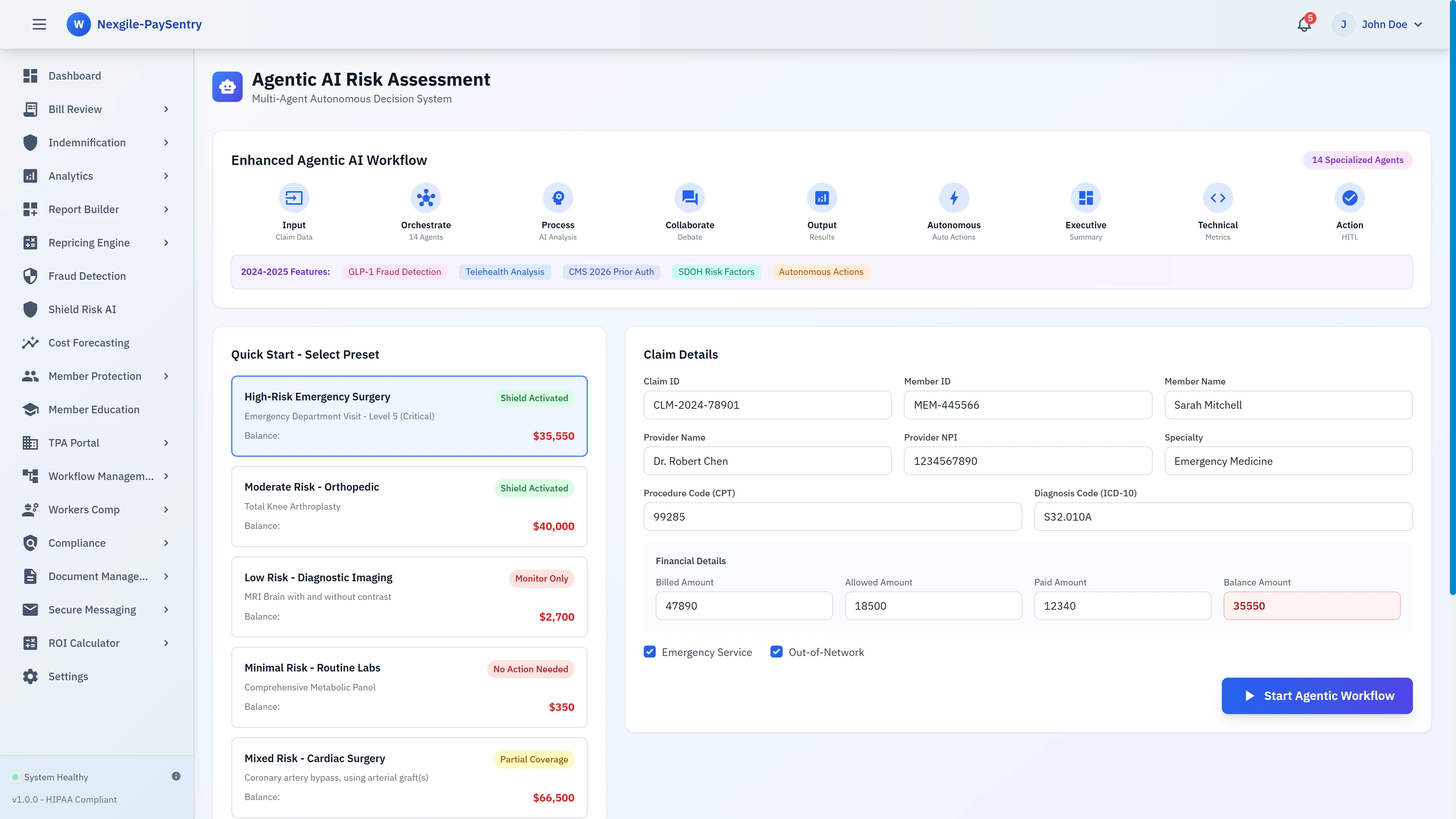
Task: Select the Shield Risk AI tool
Action: tap(83, 309)
